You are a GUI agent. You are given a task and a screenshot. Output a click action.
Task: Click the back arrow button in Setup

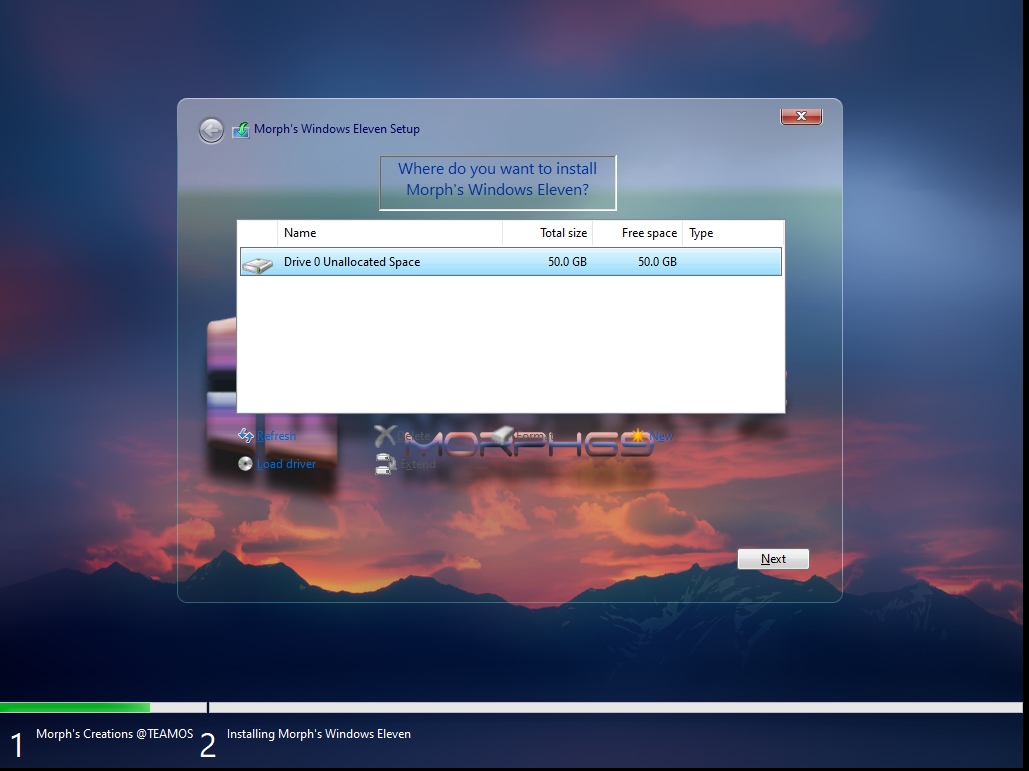211,131
